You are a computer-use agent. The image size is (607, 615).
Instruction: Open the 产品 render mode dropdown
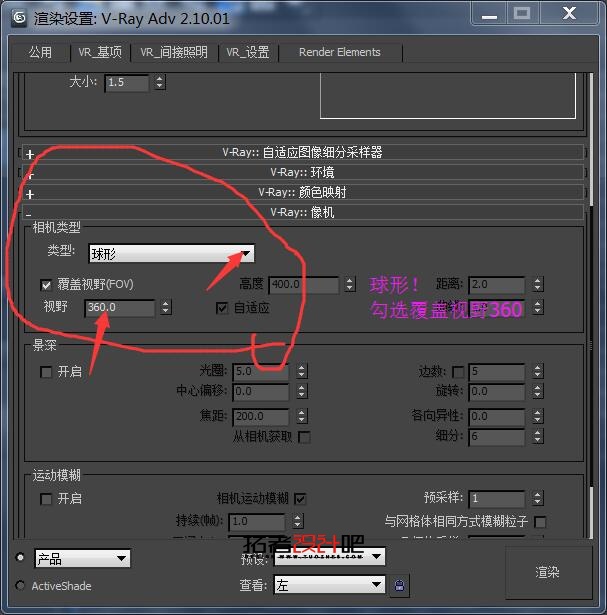[82, 559]
